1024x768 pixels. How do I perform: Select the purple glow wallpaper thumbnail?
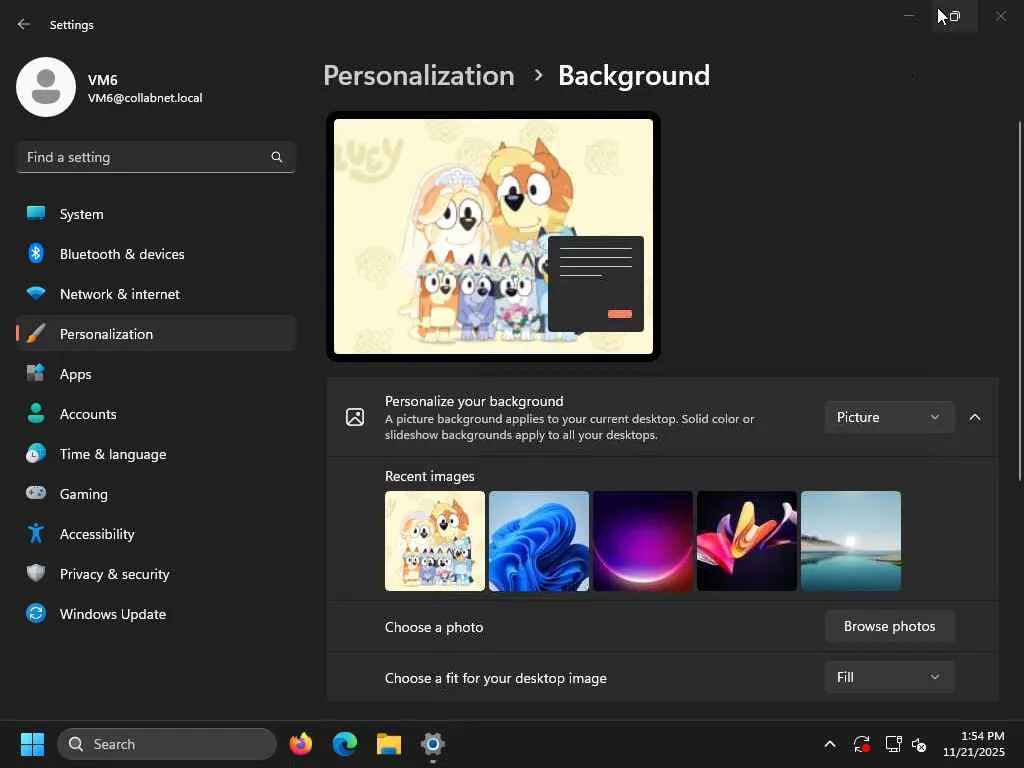click(x=643, y=541)
